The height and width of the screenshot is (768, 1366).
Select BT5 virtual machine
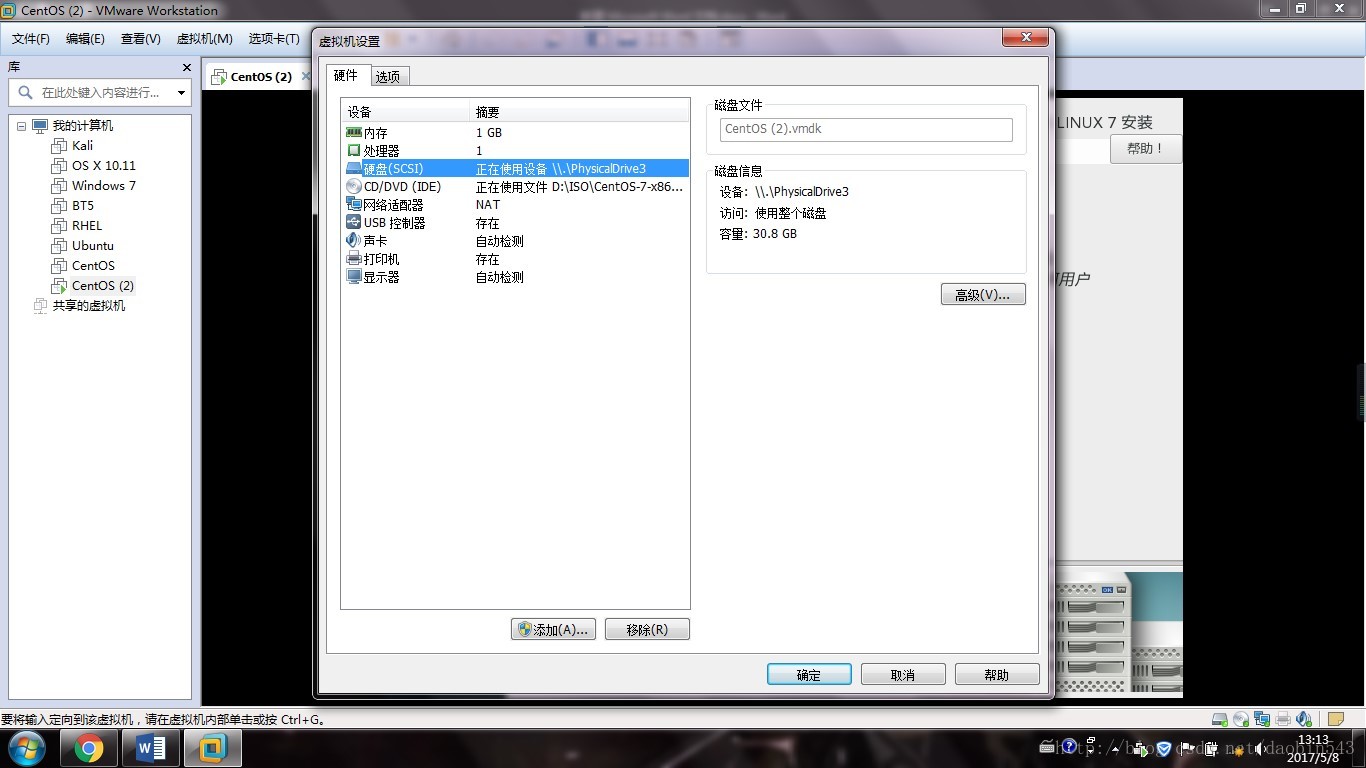click(82, 206)
